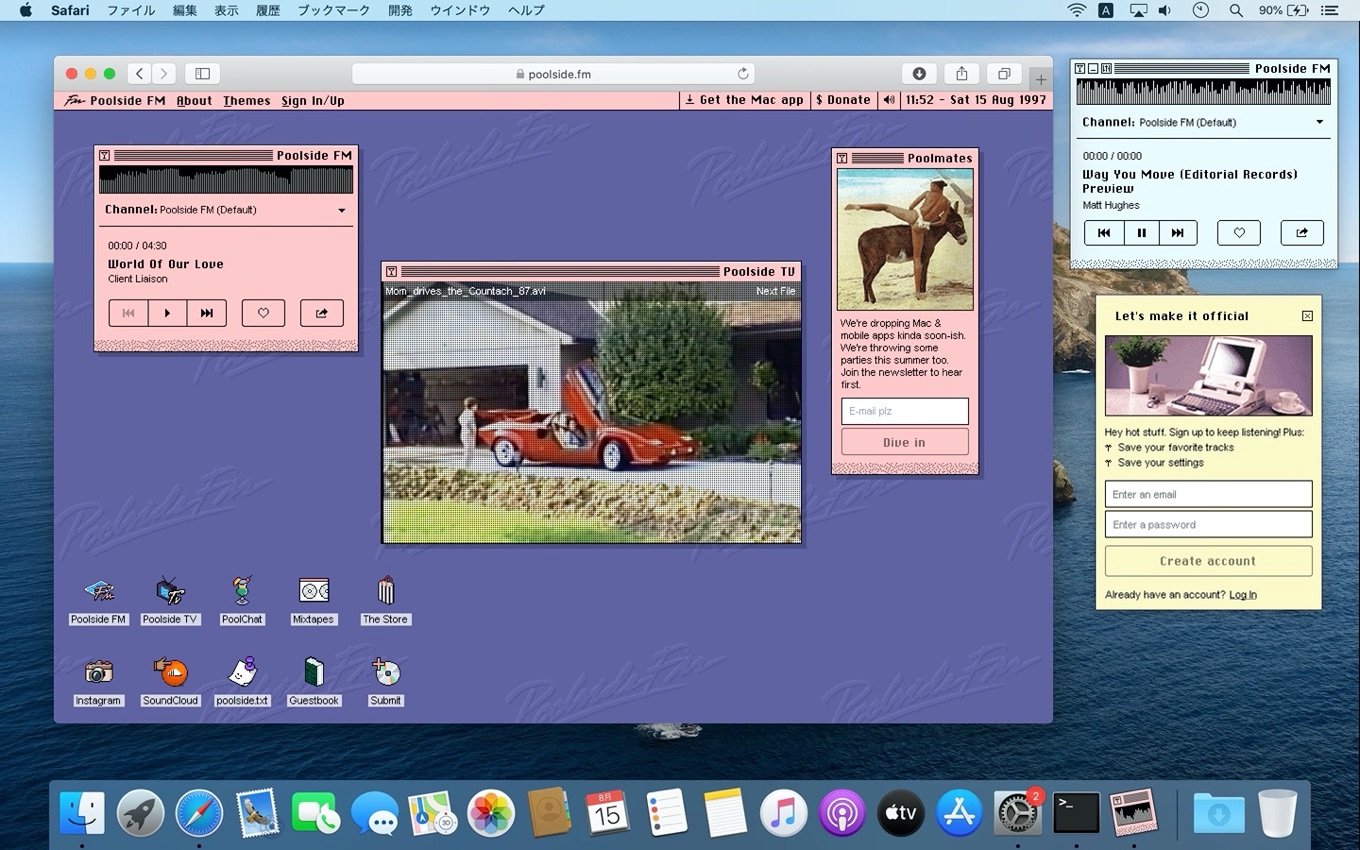Click Get the Mac app link
The width and height of the screenshot is (1360, 850).
744,100
